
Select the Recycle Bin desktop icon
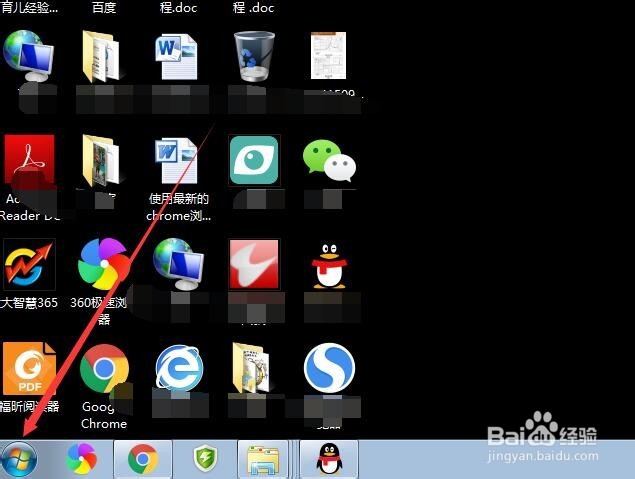pos(254,57)
